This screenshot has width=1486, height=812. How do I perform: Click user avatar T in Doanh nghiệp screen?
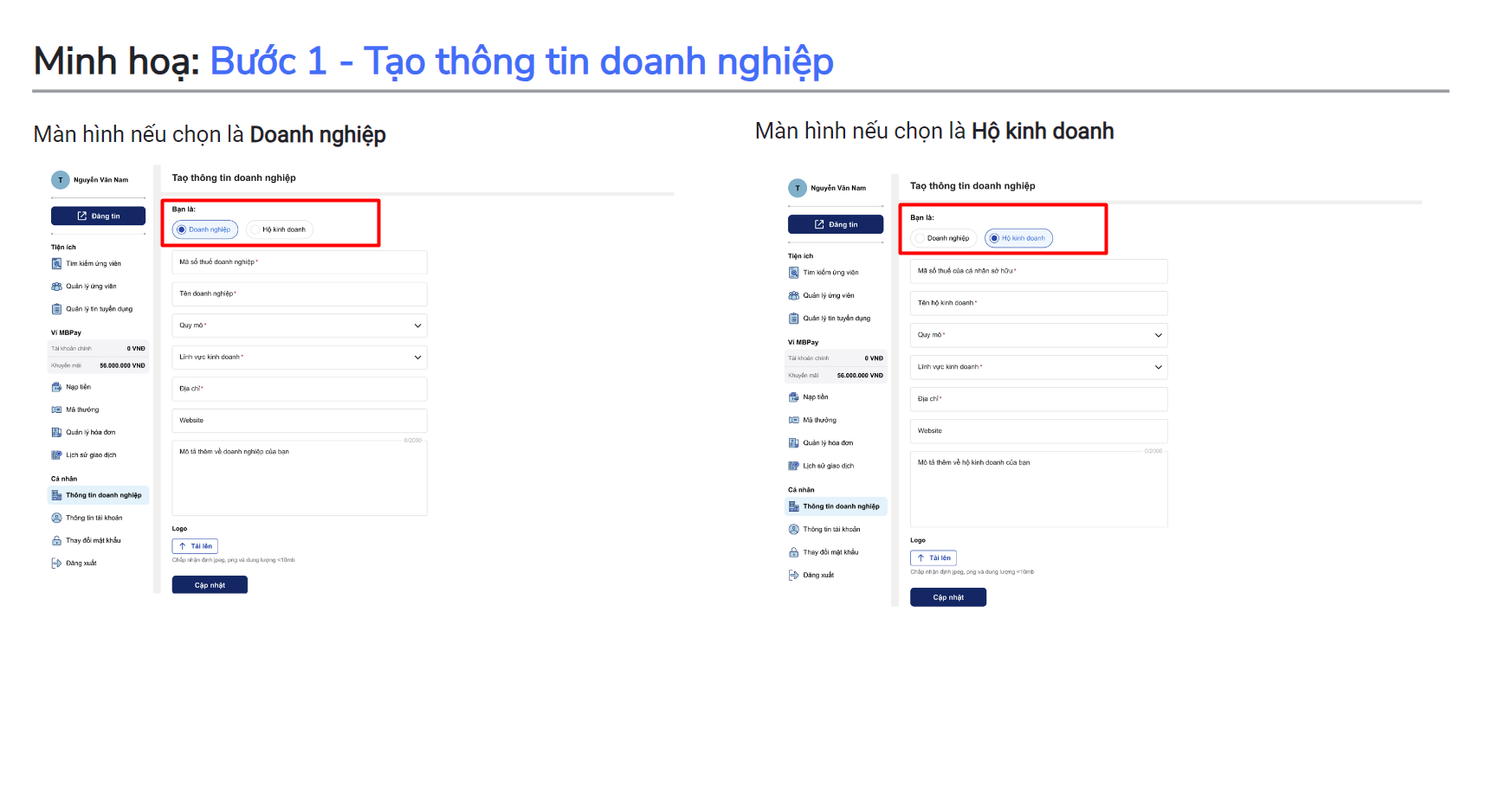point(61,180)
